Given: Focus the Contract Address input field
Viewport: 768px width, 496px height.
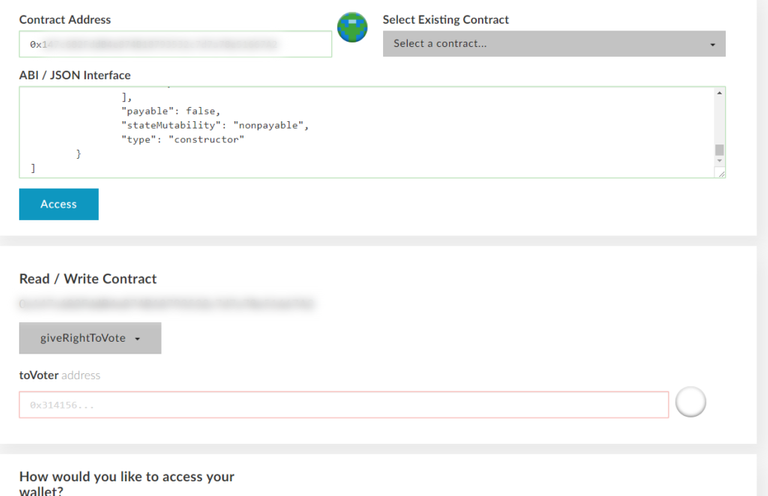Looking at the screenshot, I should (175, 45).
